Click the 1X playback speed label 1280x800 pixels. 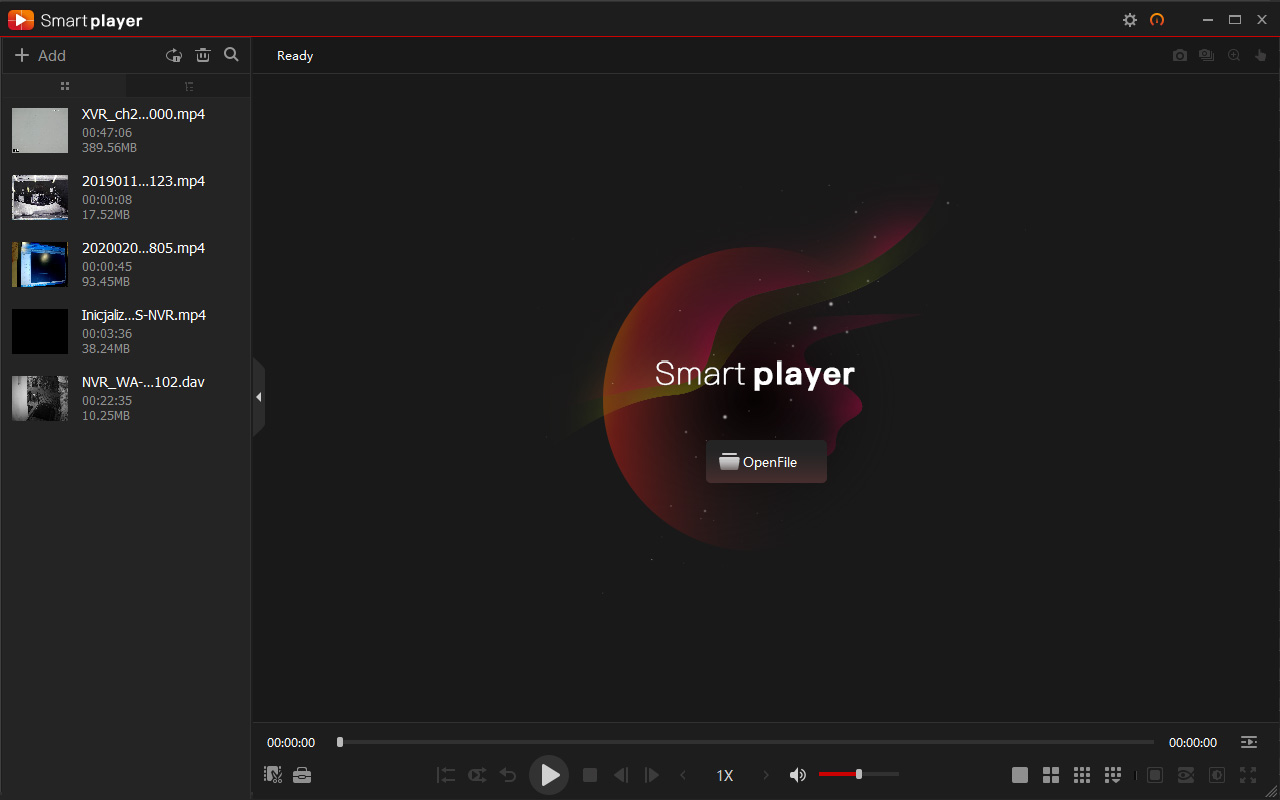[x=725, y=776]
